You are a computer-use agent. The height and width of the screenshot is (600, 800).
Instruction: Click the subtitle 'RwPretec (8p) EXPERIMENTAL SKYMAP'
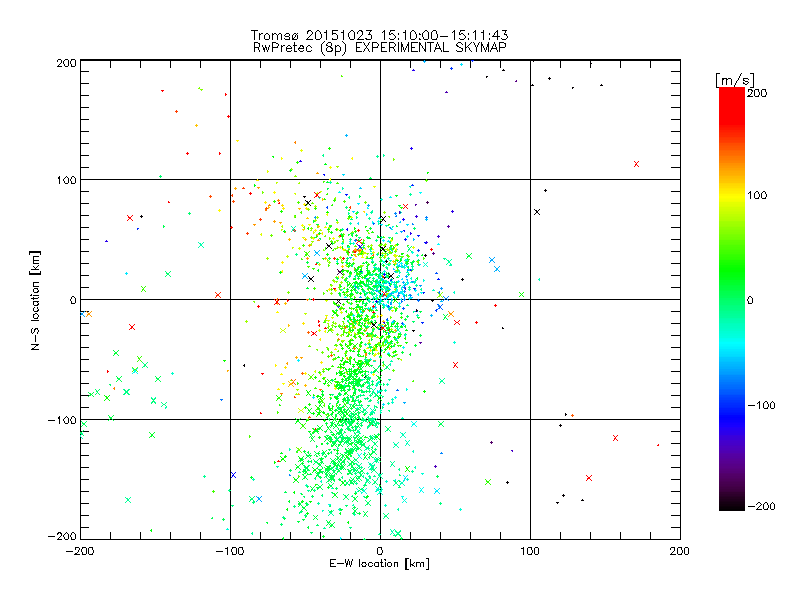[380, 48]
